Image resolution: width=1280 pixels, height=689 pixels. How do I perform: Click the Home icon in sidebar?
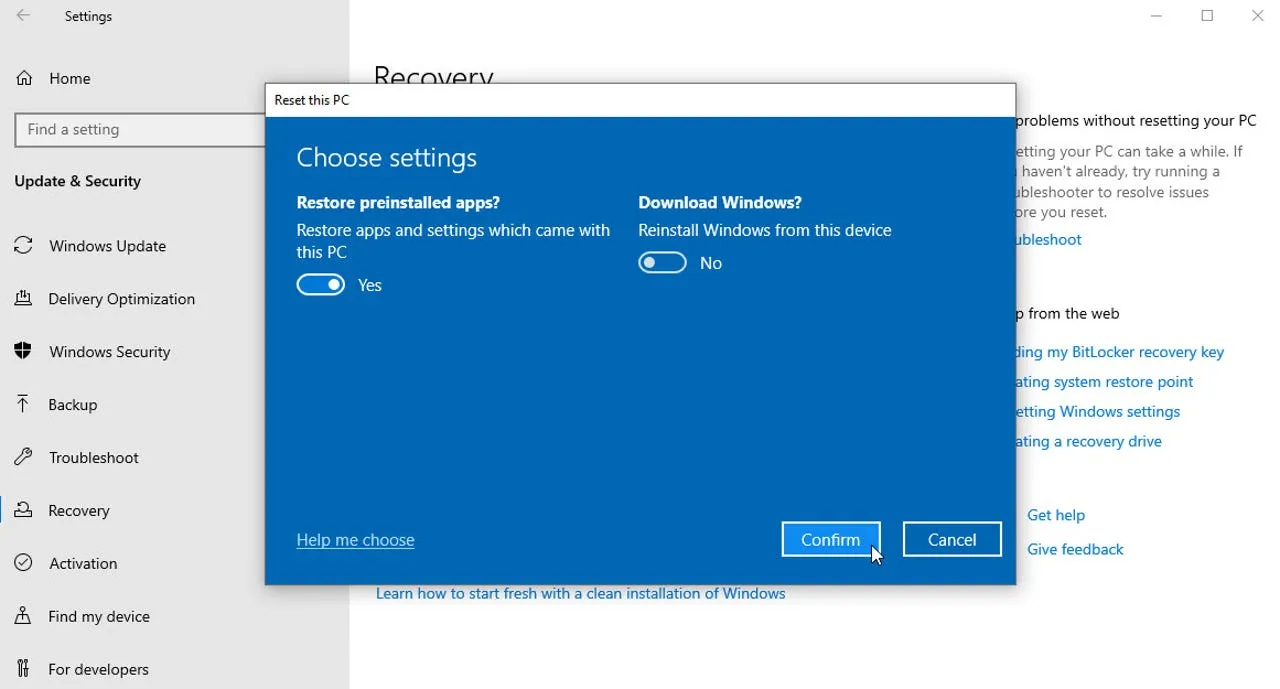click(24, 78)
